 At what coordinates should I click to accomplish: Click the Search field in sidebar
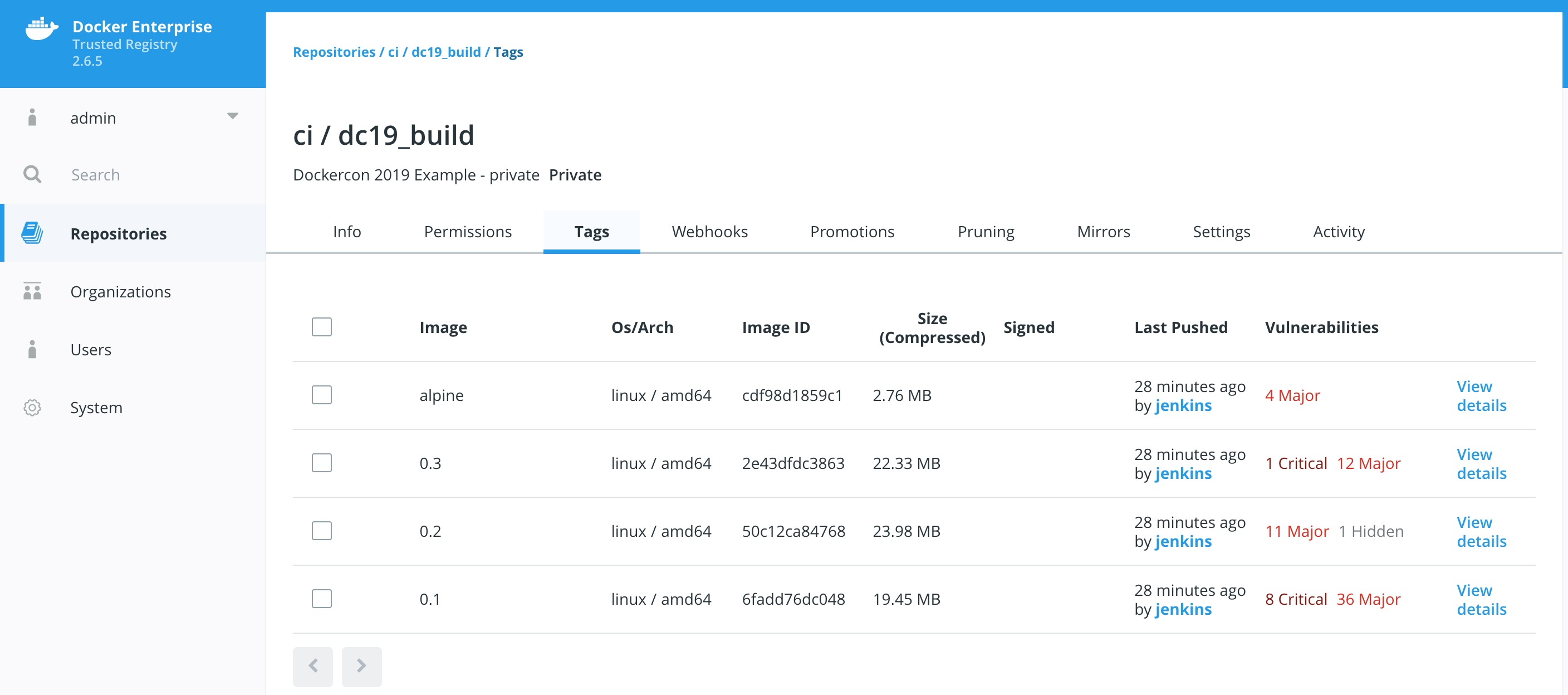click(96, 175)
